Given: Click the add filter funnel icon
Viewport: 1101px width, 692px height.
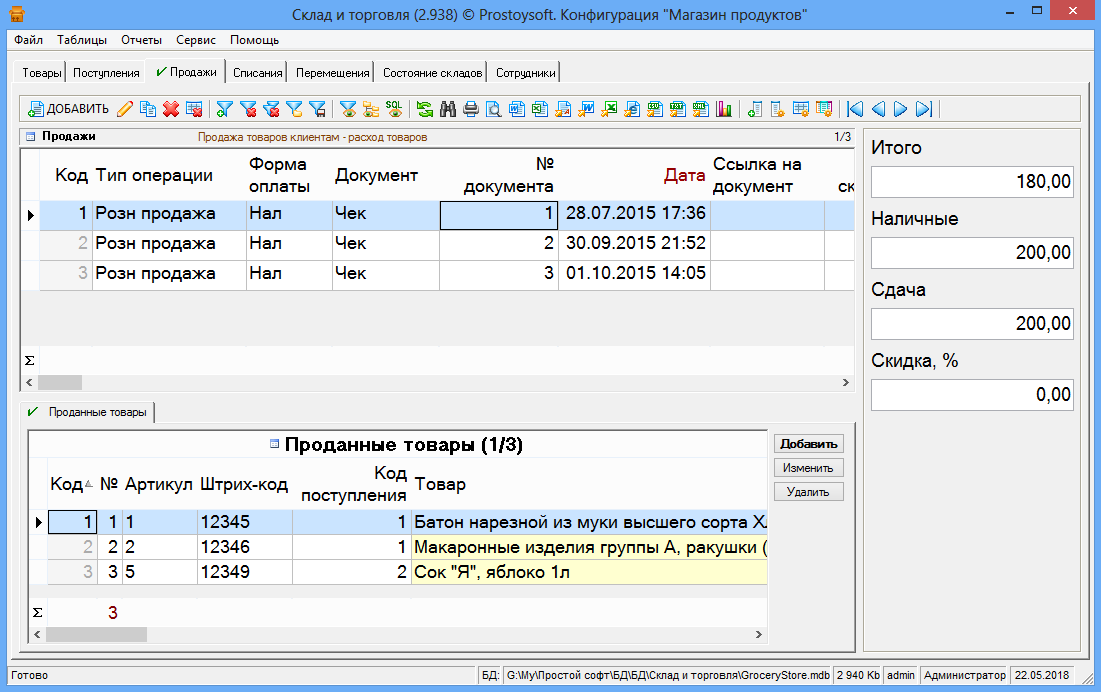Looking at the screenshot, I should 225,109.
